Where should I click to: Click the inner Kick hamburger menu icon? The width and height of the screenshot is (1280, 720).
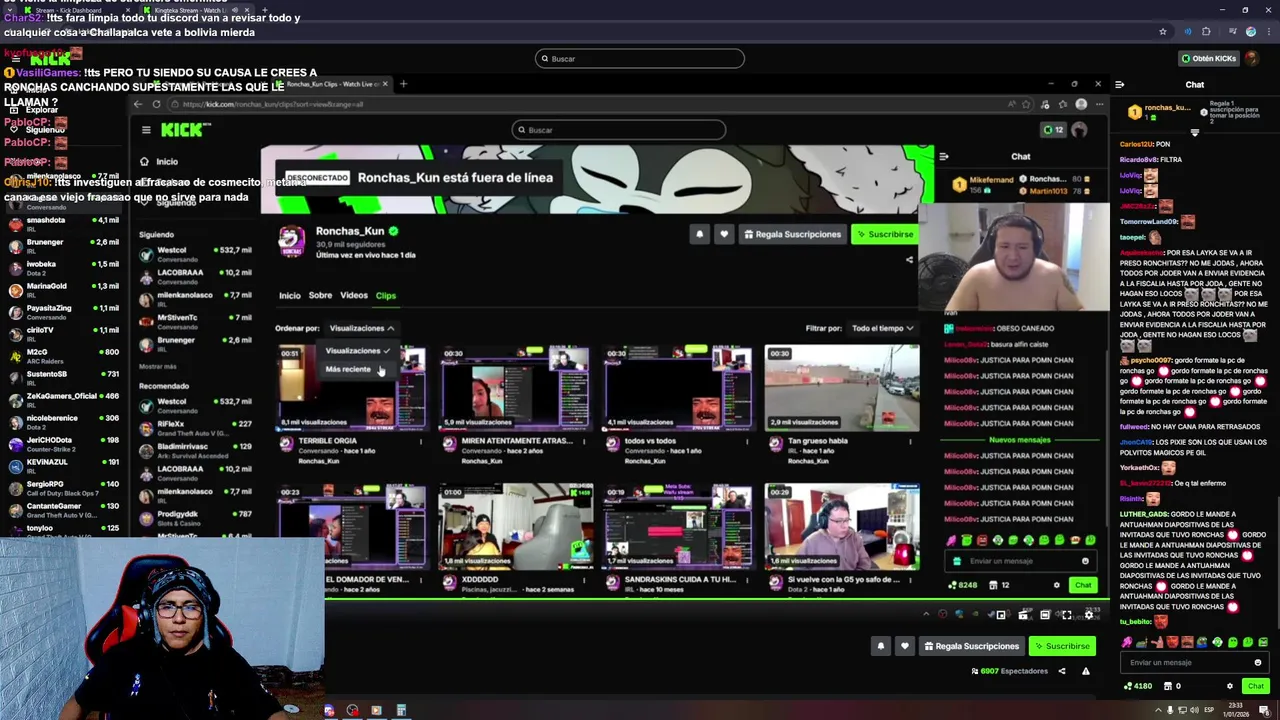(146, 130)
